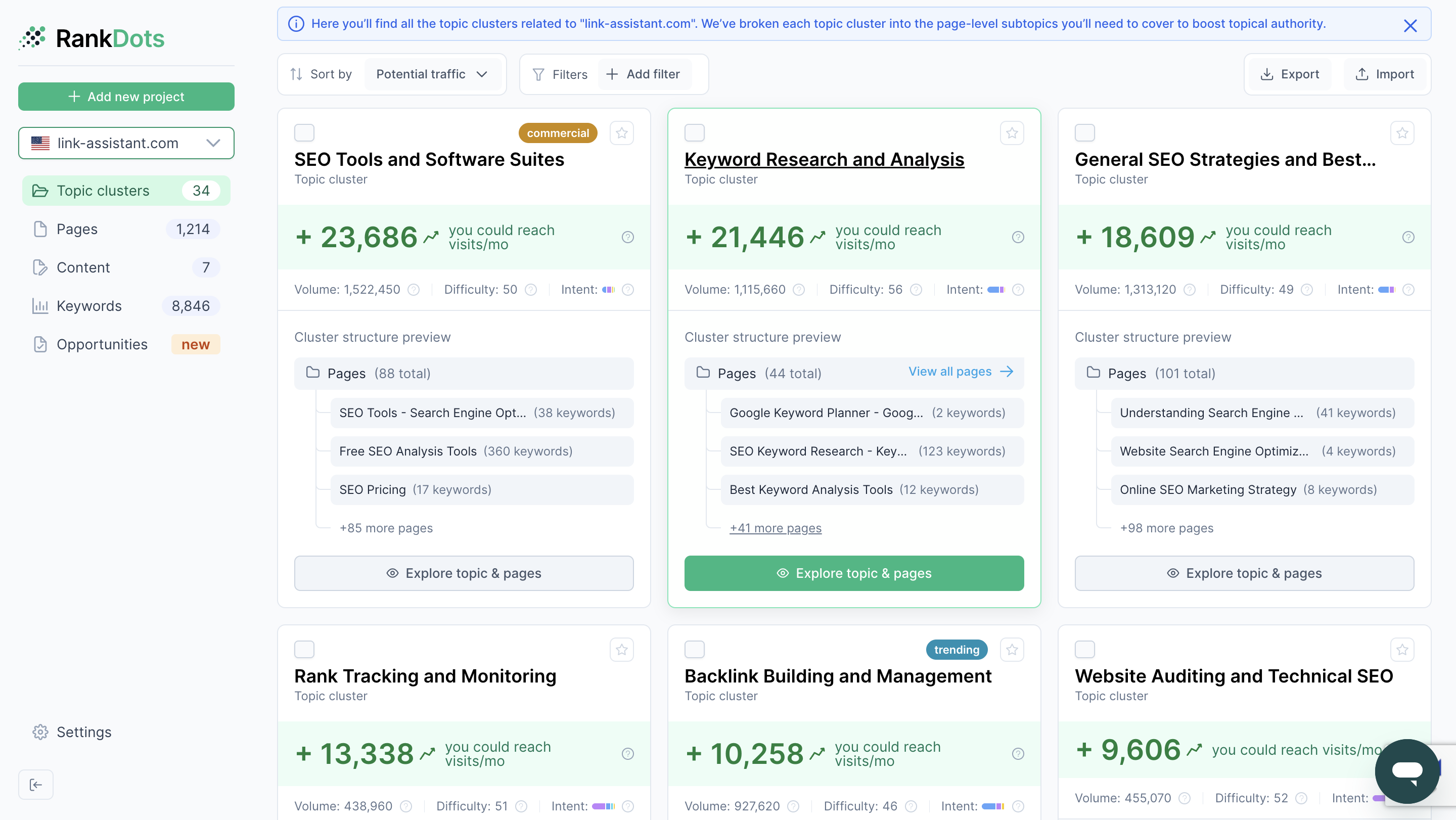Screen dimensions: 1456x820
Task: Open the link-assistant.com project selector
Action: (x=126, y=143)
